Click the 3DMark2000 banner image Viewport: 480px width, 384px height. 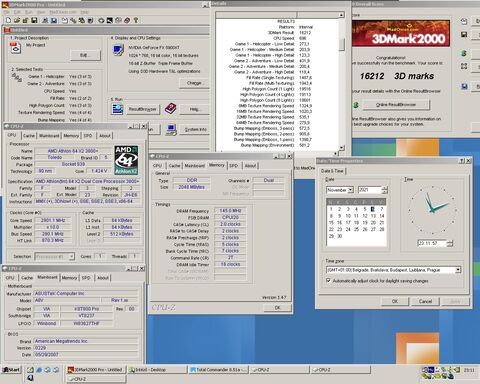pyautogui.click(x=401, y=33)
